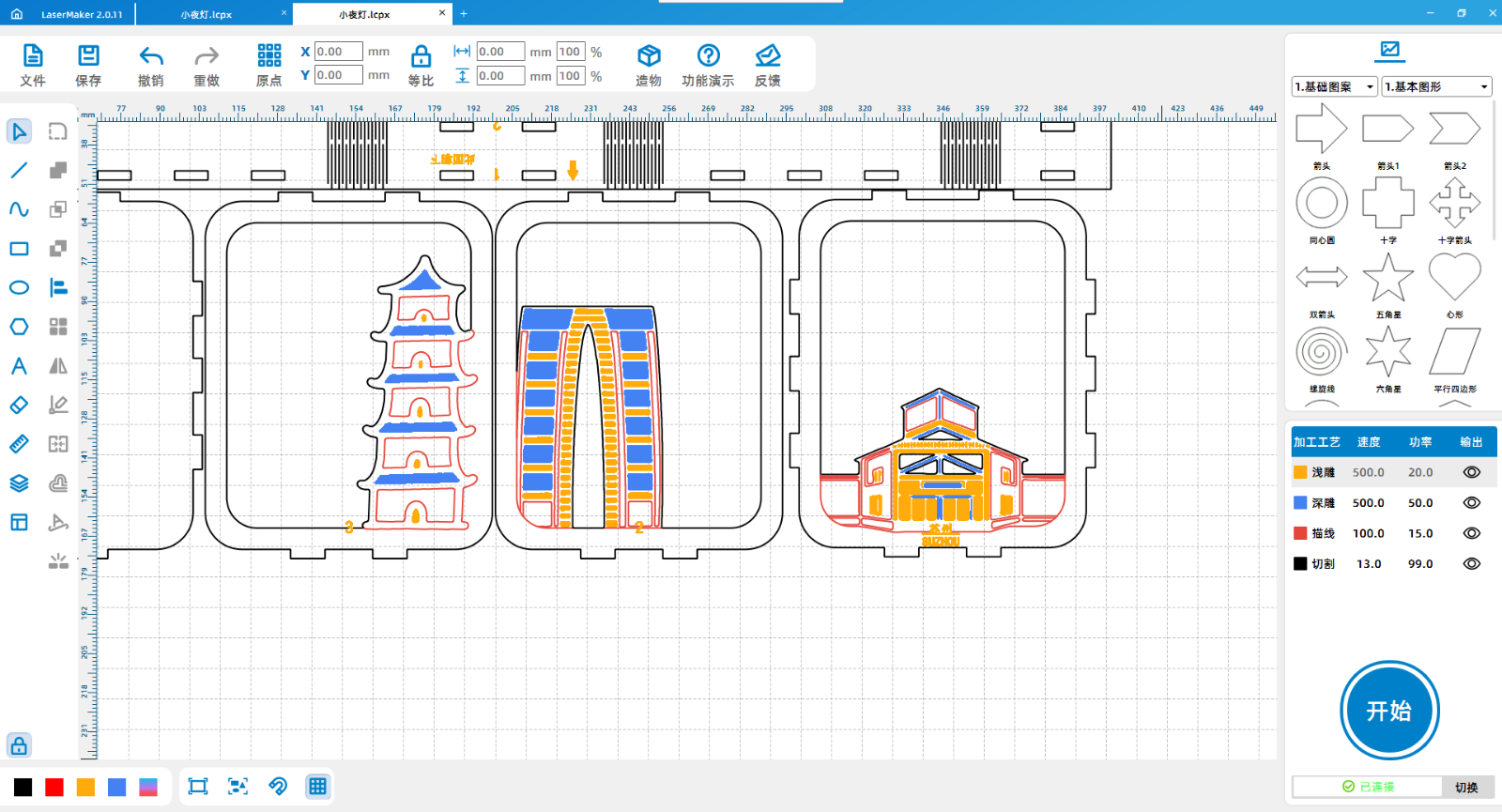
Task: Expand the 1.基础图案 category dropdown
Action: click(1334, 87)
